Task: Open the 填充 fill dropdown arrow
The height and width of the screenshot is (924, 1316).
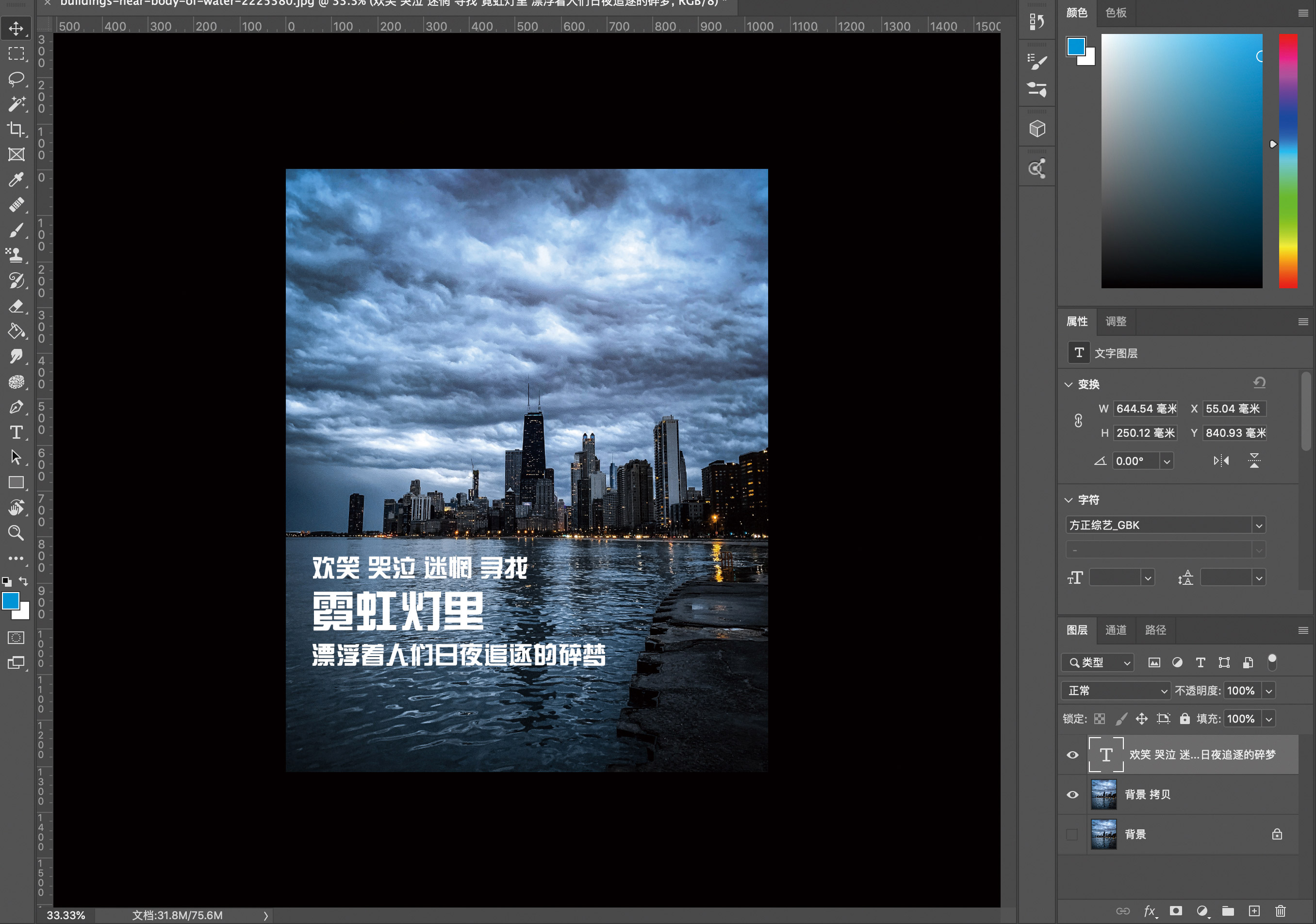Action: (1269, 719)
